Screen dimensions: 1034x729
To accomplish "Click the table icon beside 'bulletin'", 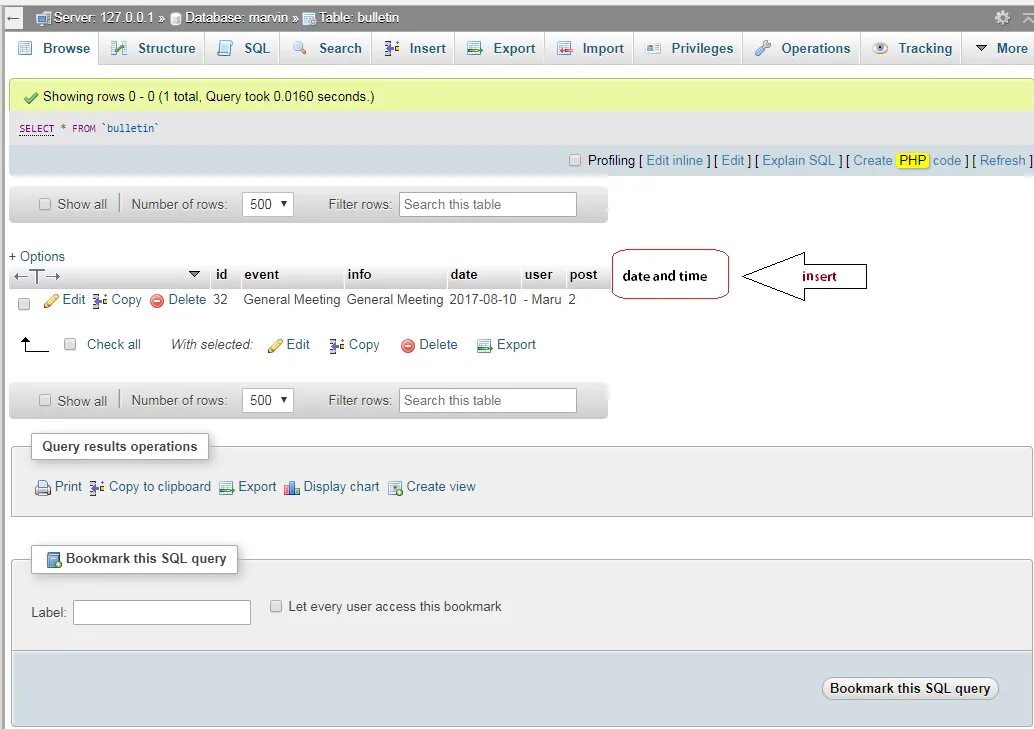I will tap(309, 18).
